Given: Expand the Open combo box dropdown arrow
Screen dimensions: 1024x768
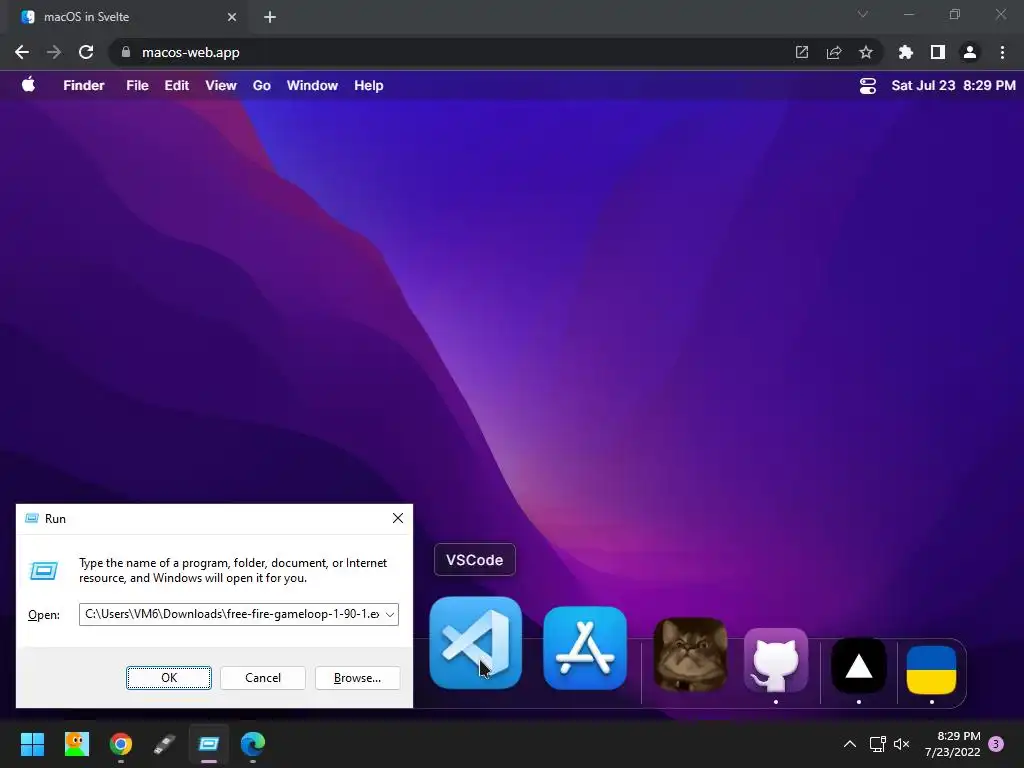Looking at the screenshot, I should coord(390,615).
